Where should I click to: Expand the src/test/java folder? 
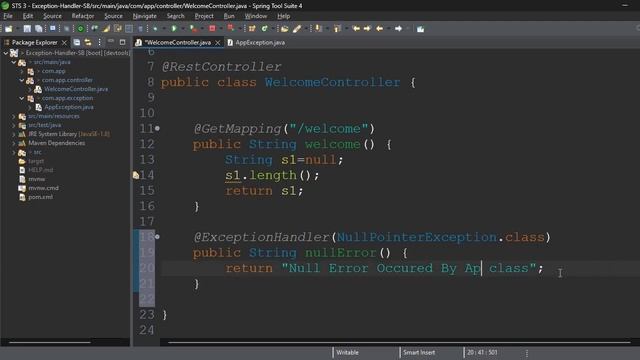tap(14, 125)
